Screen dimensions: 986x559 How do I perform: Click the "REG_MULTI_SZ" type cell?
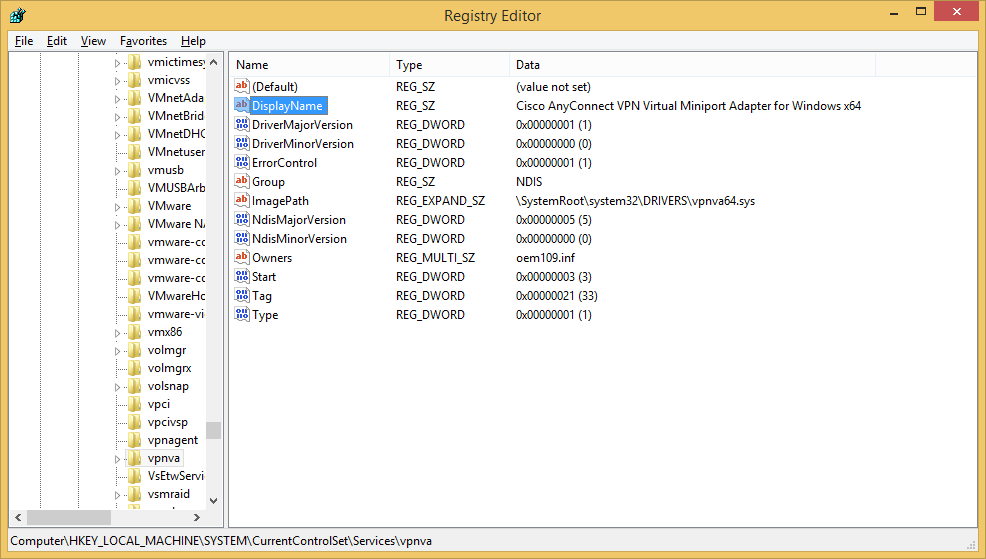point(435,257)
